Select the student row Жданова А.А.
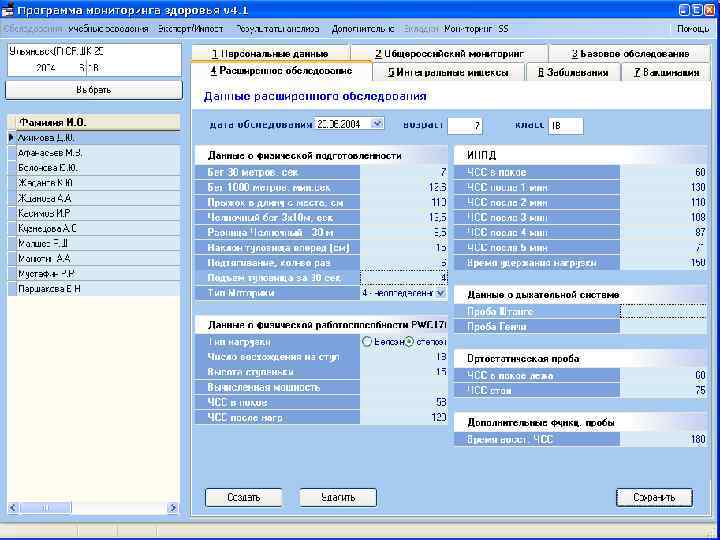Screen dimensions: 720x540 pos(98,198)
